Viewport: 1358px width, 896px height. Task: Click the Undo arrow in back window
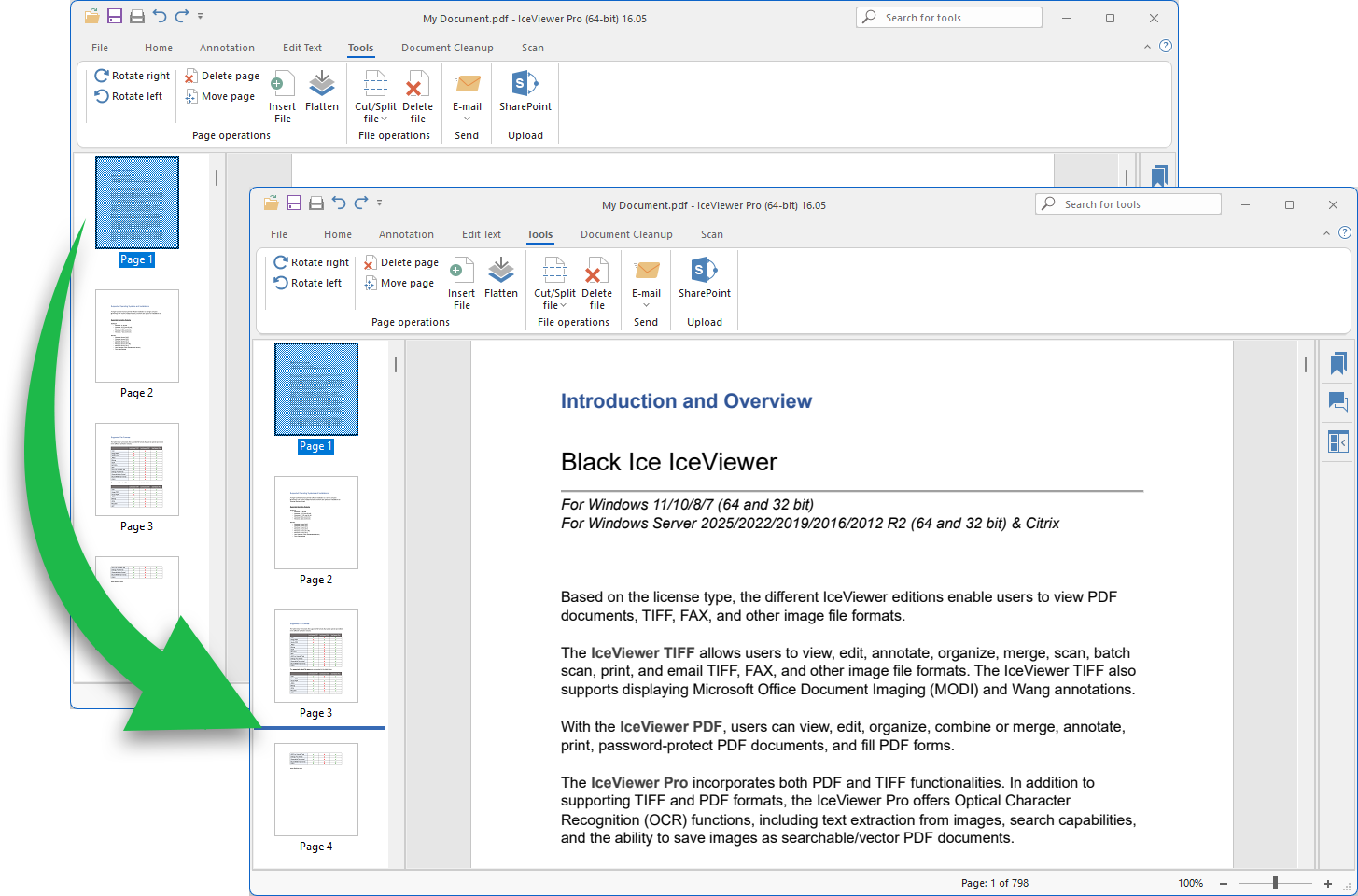coord(160,16)
